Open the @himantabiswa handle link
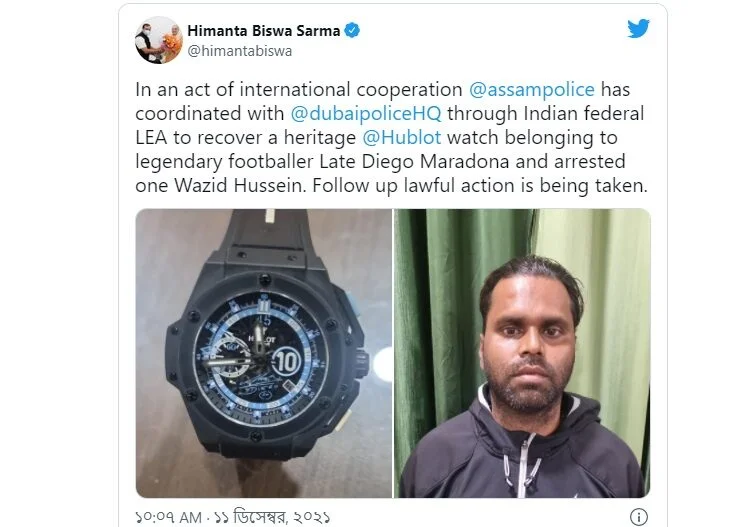Viewport: 750px width, 527px height. 240,51
